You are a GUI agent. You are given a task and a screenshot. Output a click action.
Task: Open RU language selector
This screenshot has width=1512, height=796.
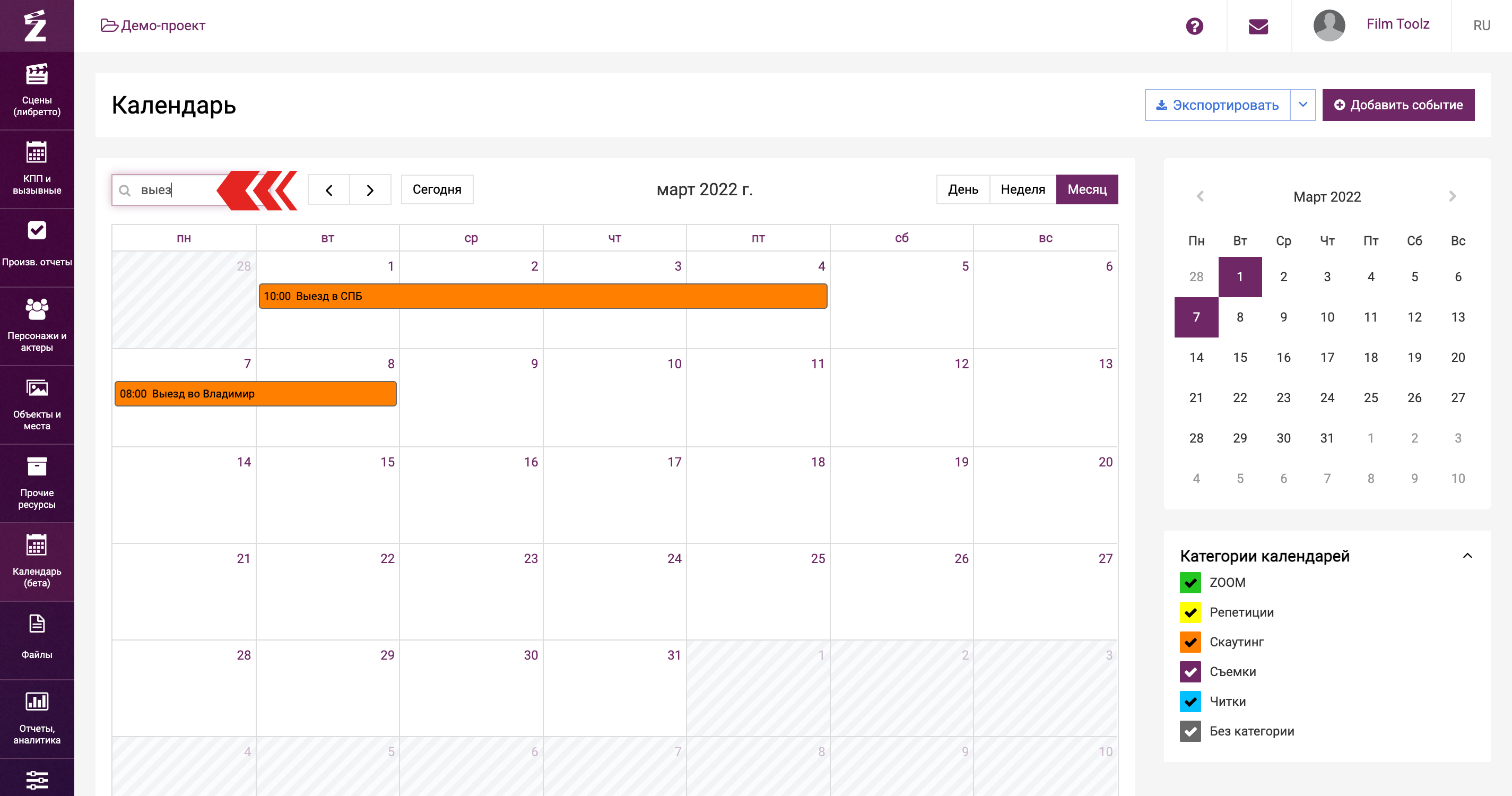pyautogui.click(x=1481, y=26)
